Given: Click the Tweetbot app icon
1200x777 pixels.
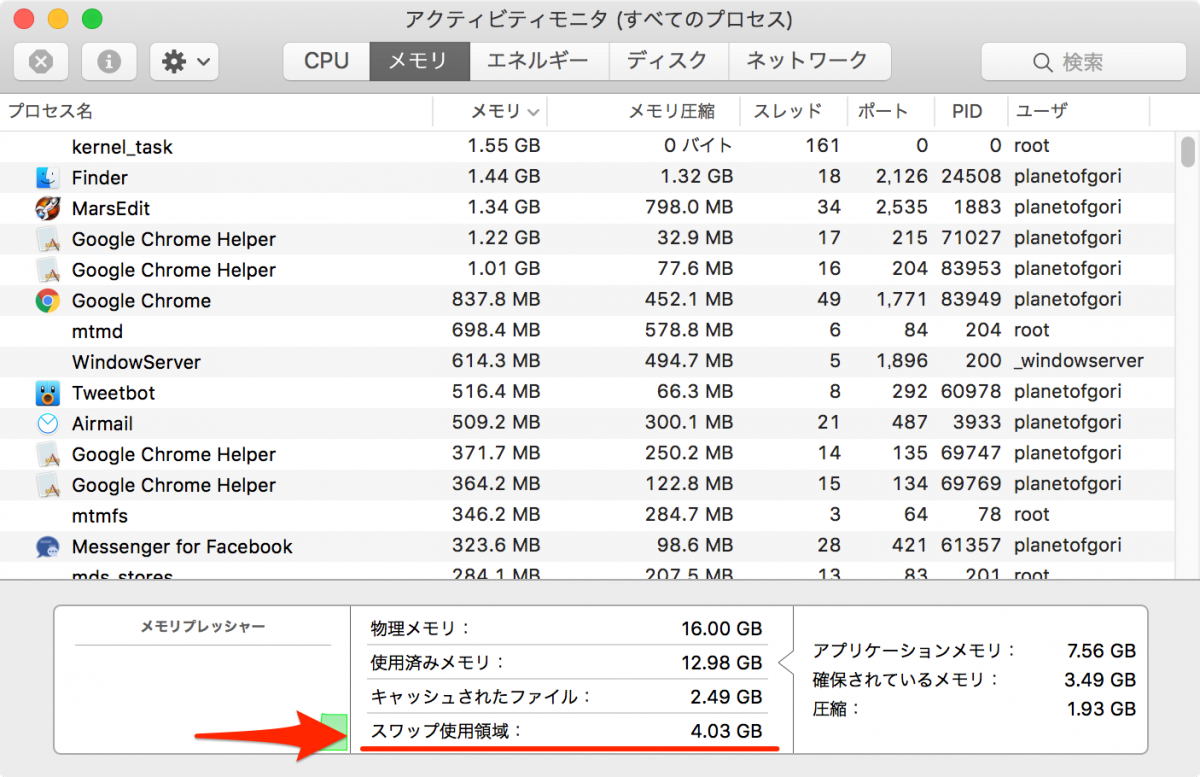Looking at the screenshot, I should (47, 393).
